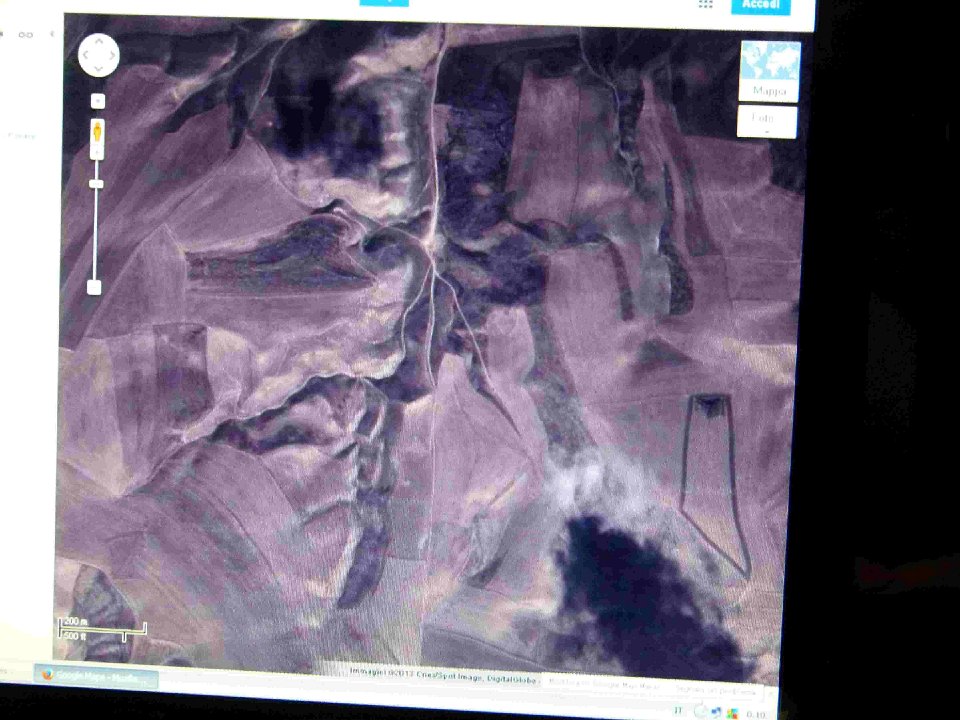The width and height of the screenshot is (960, 720).
Task: Open the Google apps grid
Action: tap(706, 4)
